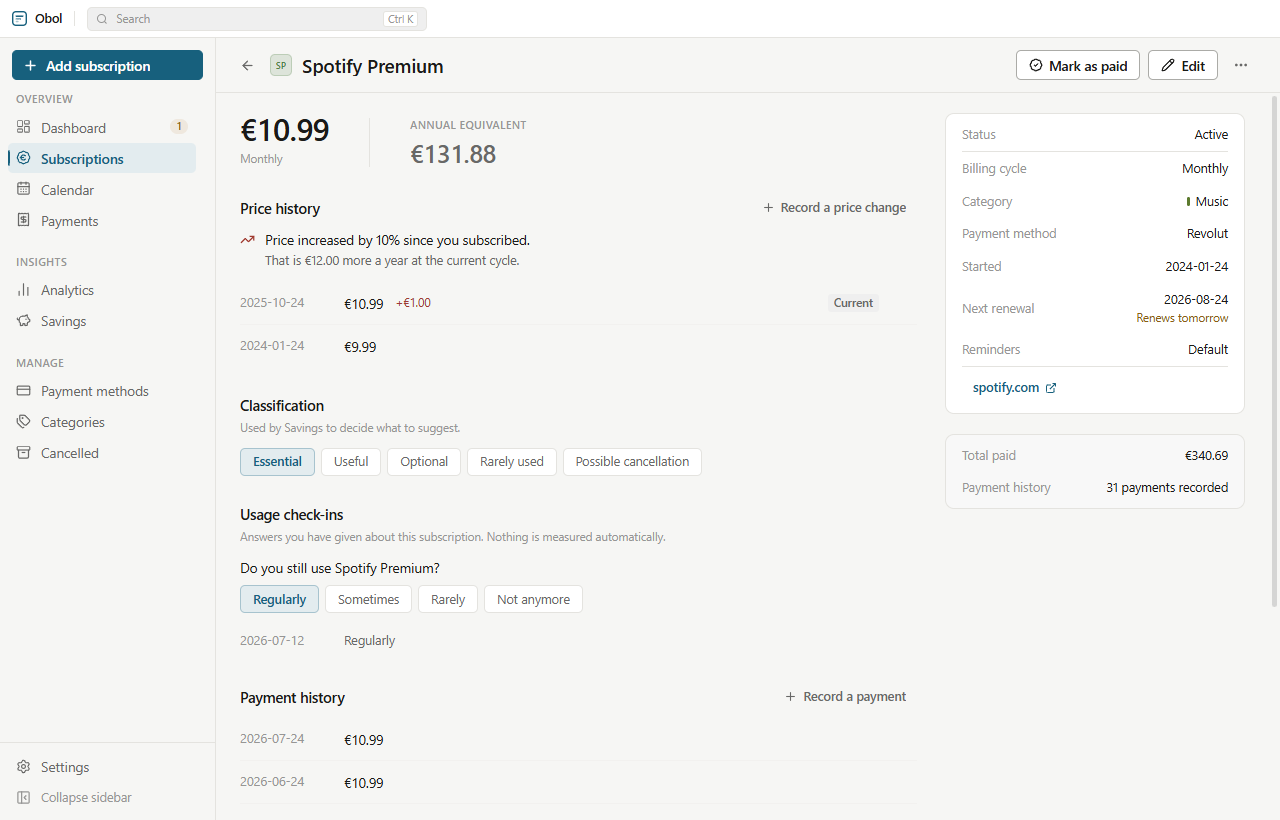Click the external link icon beside spotify.com
Screen dimensions: 1280x820
(1050, 388)
